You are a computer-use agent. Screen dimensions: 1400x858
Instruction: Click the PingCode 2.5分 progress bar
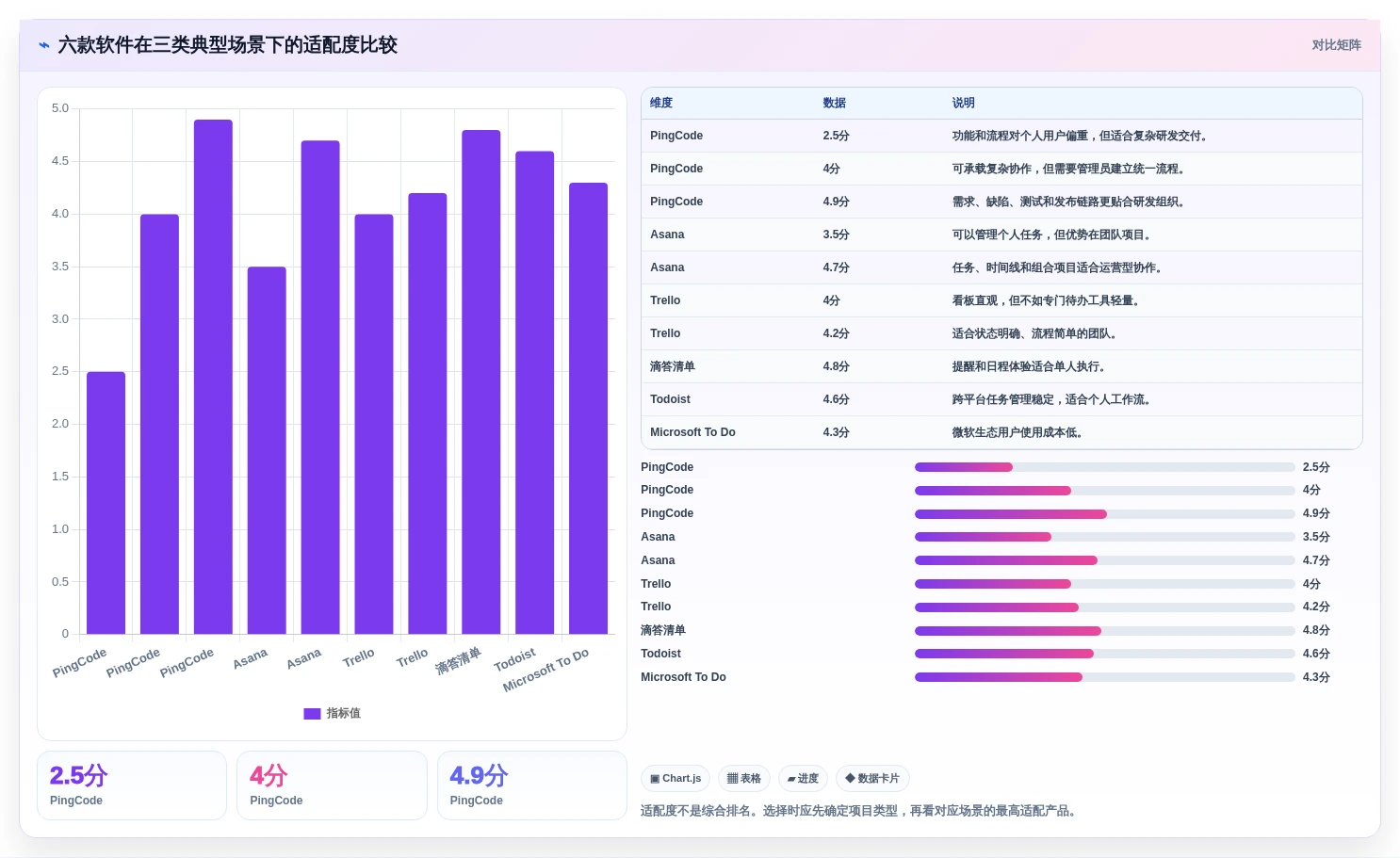(1104, 467)
